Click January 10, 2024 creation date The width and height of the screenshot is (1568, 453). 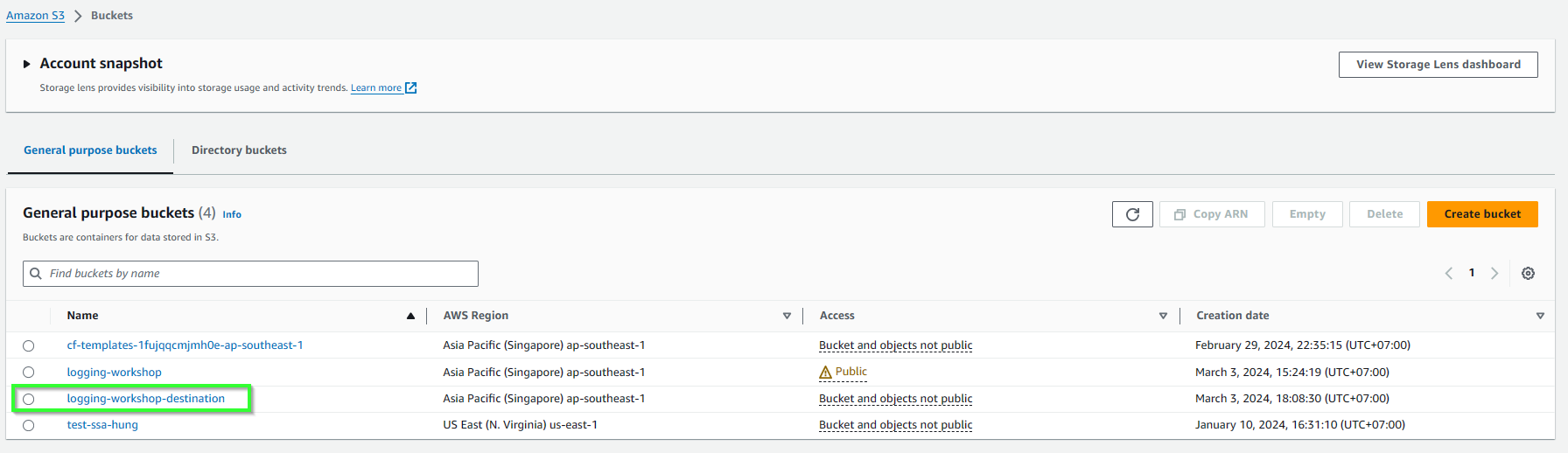(x=1300, y=425)
